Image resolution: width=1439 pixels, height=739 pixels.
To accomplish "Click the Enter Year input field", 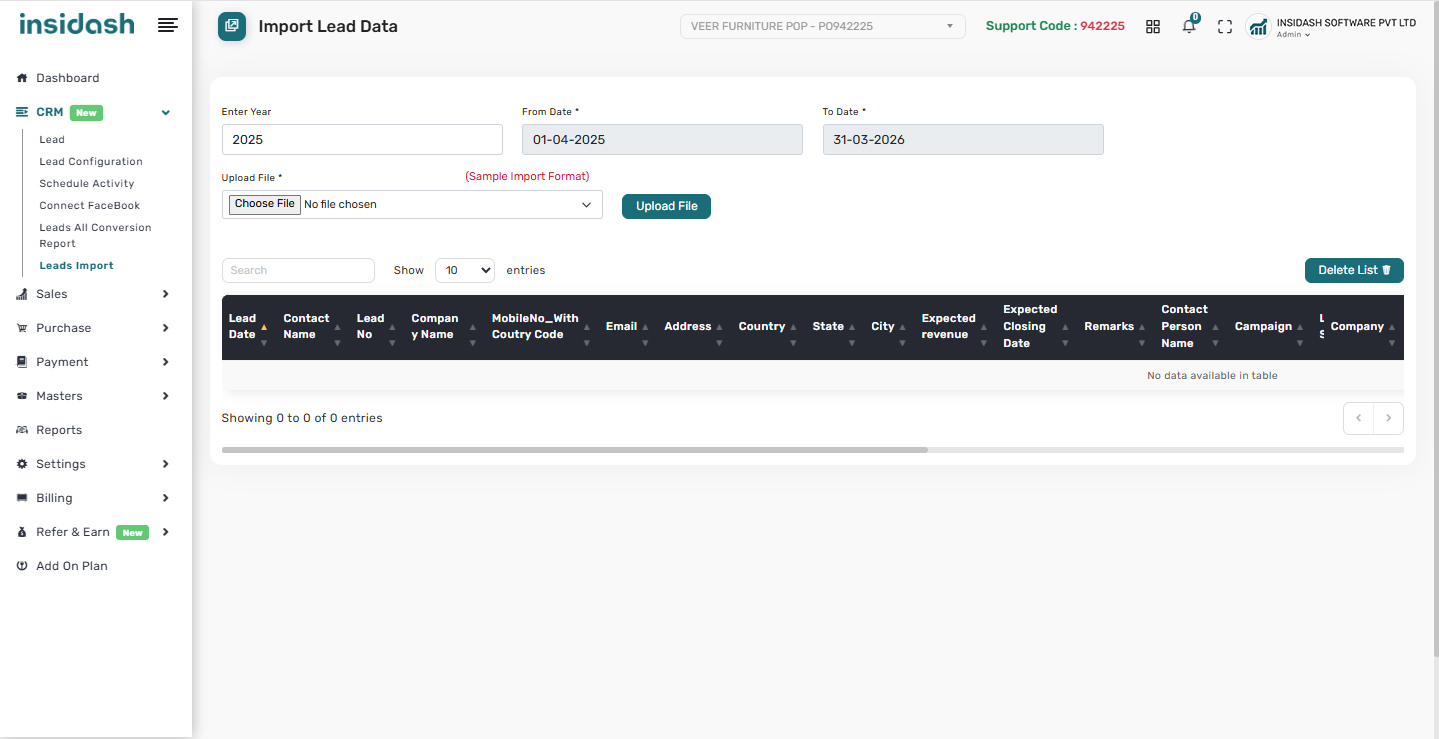I will click(362, 140).
